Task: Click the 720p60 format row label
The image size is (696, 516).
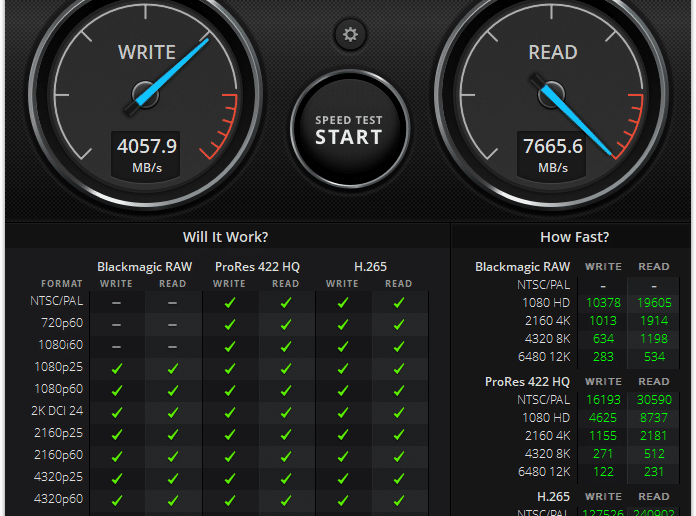Action: click(62, 323)
